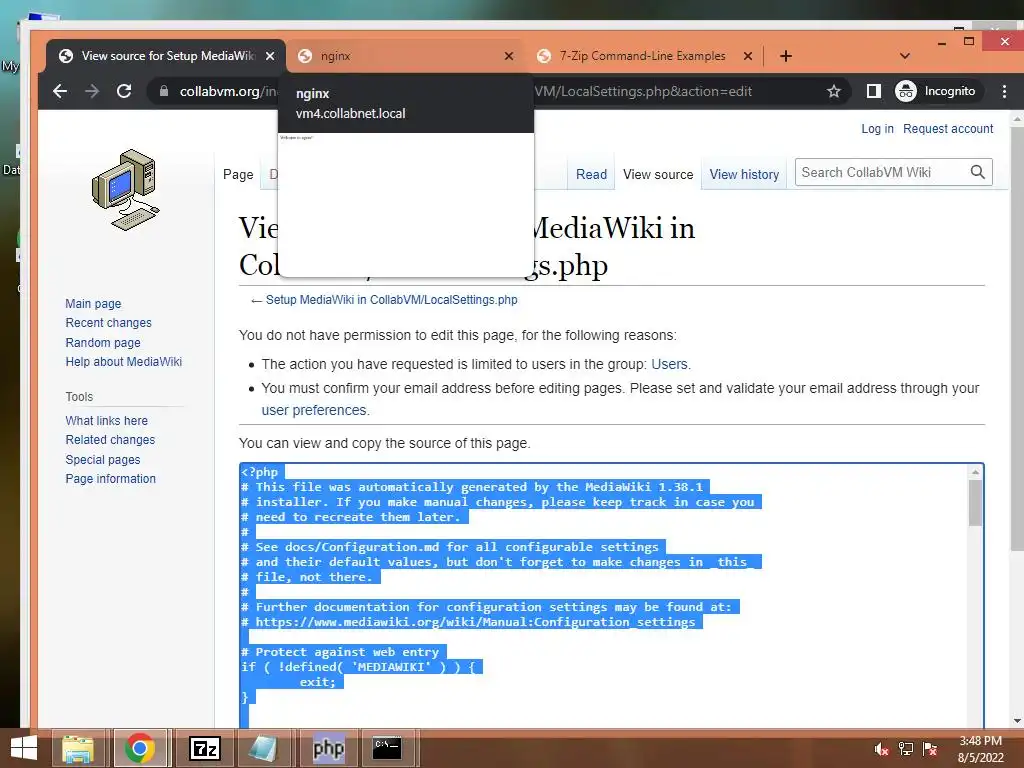Close the View source for Setup MediaWiki tab
Viewport: 1024px width, 768px height.
tap(270, 56)
